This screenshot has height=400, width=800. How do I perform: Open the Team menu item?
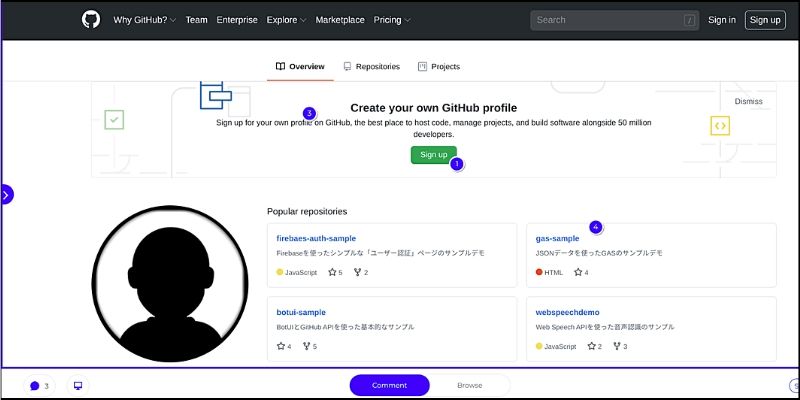tap(196, 20)
